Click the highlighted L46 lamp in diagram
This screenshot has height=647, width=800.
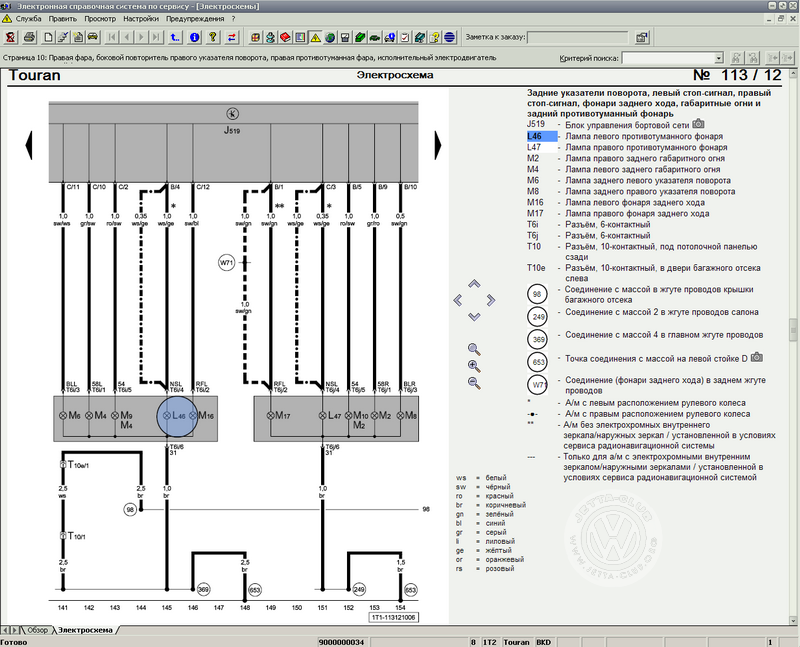[x=177, y=416]
